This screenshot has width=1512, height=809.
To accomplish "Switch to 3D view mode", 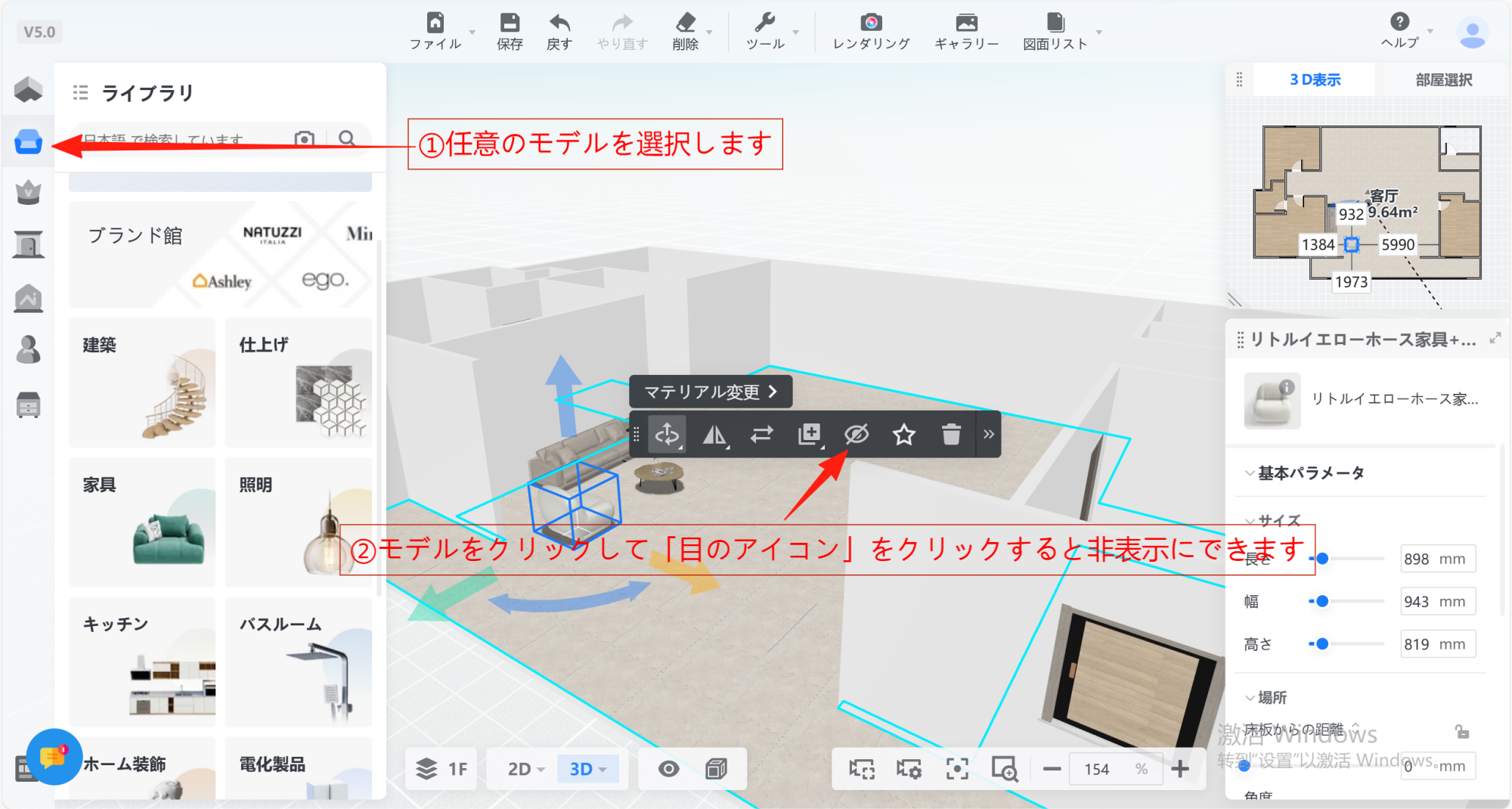I will coord(588,769).
